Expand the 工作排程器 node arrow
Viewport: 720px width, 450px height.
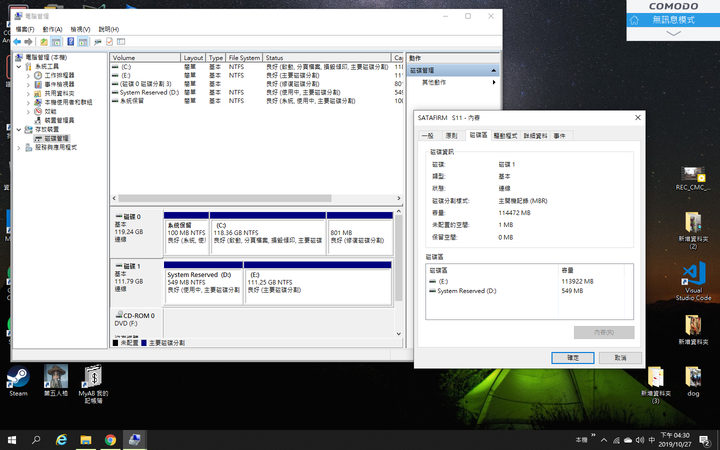click(x=28, y=75)
